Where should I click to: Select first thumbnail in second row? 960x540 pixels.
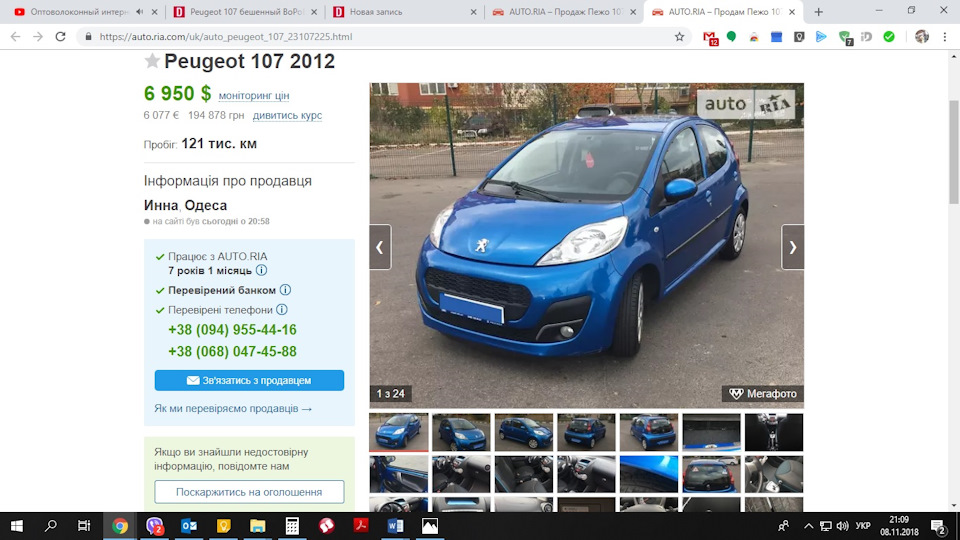[399, 474]
